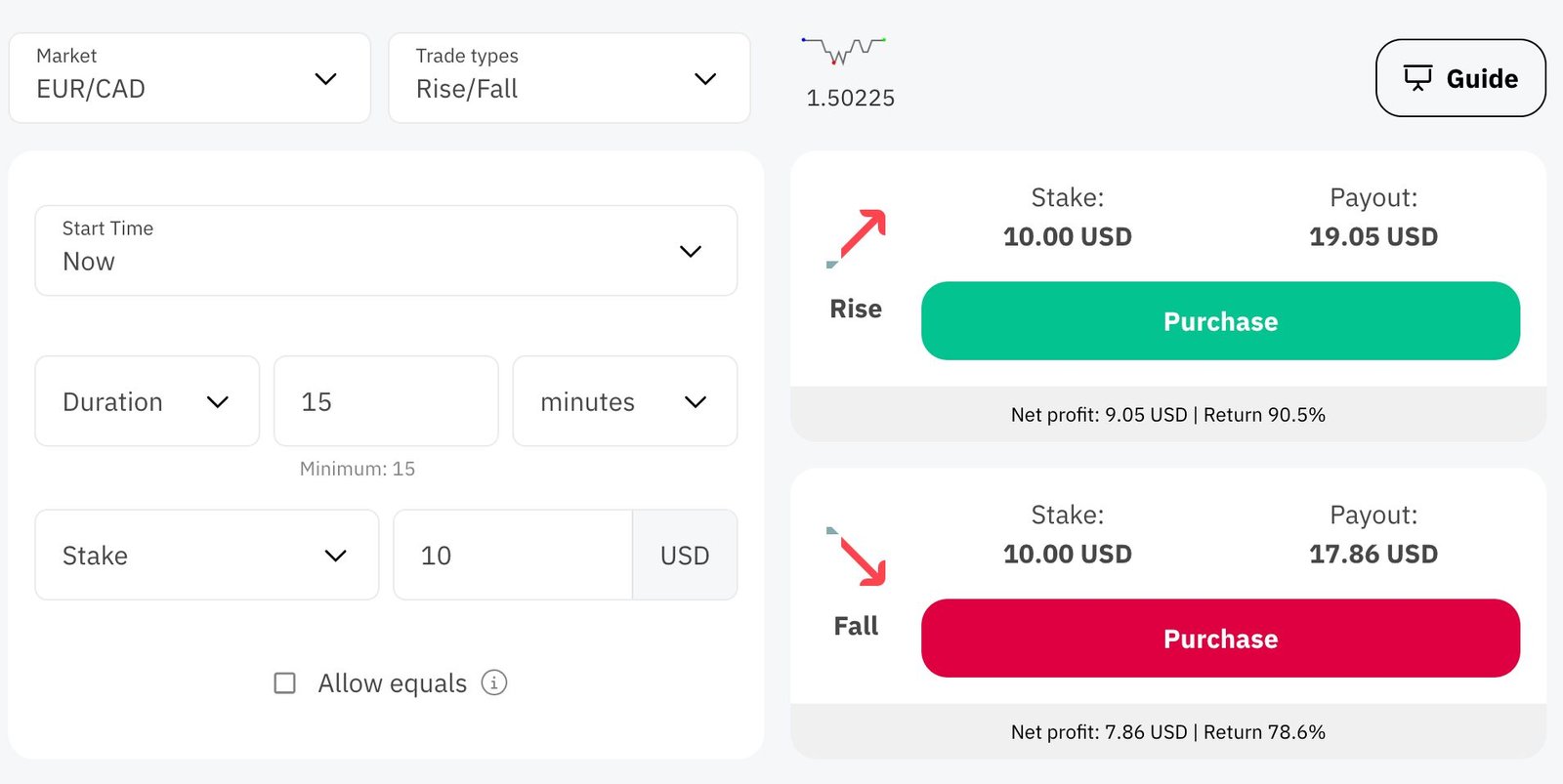The image size is (1563, 784).
Task: Click the current spot price 1.50225
Action: (x=850, y=98)
